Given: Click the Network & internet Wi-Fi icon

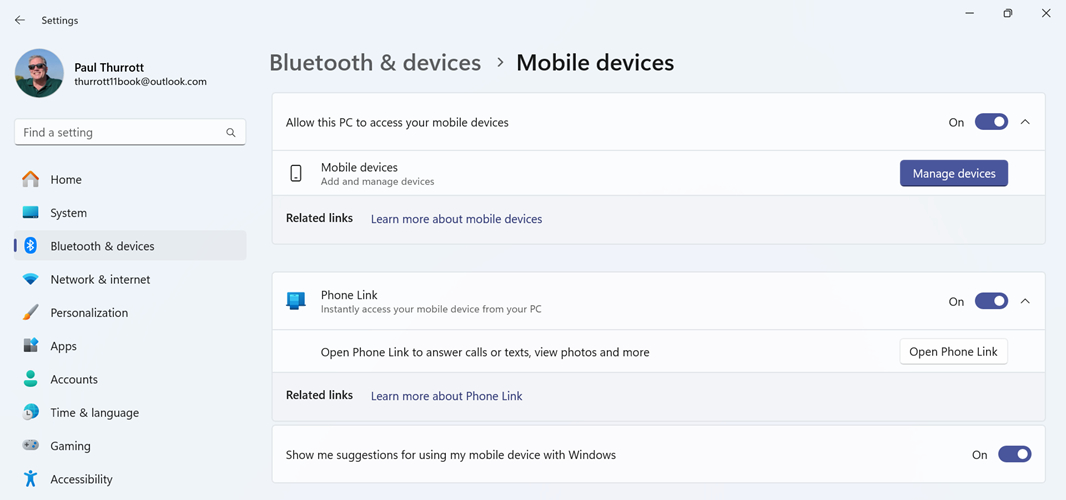Looking at the screenshot, I should click(x=31, y=280).
